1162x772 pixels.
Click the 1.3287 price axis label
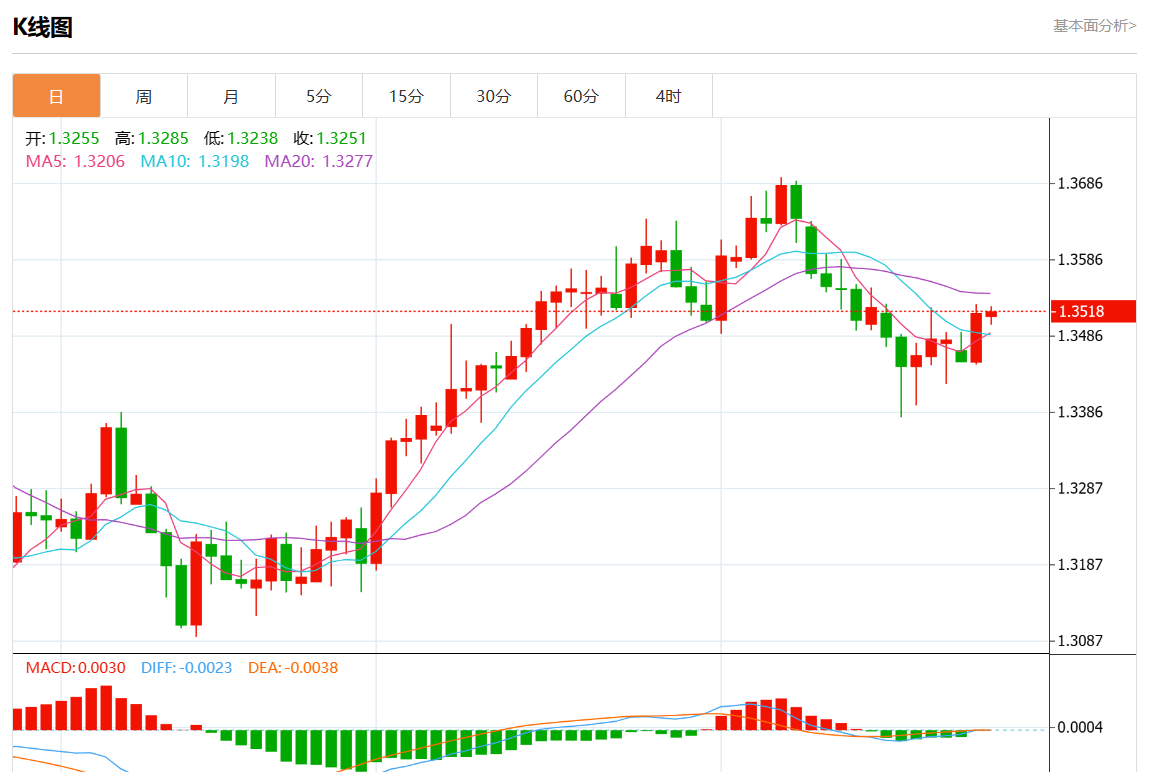coord(1080,489)
